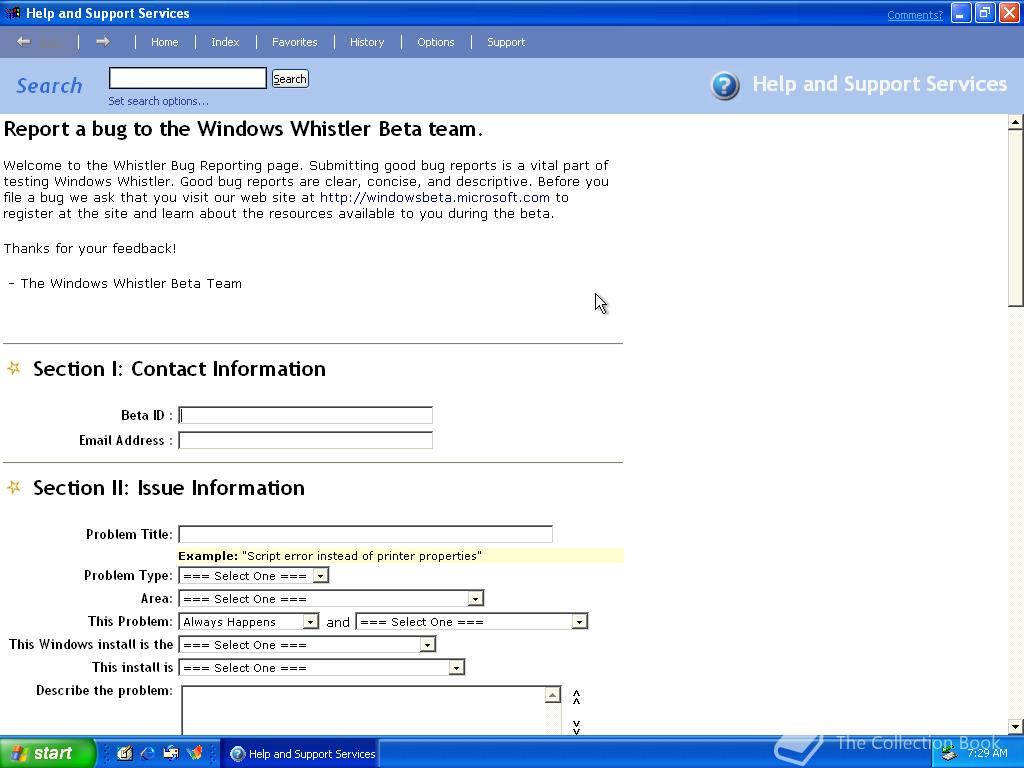Click the 'Report a bug' page heading

(243, 129)
